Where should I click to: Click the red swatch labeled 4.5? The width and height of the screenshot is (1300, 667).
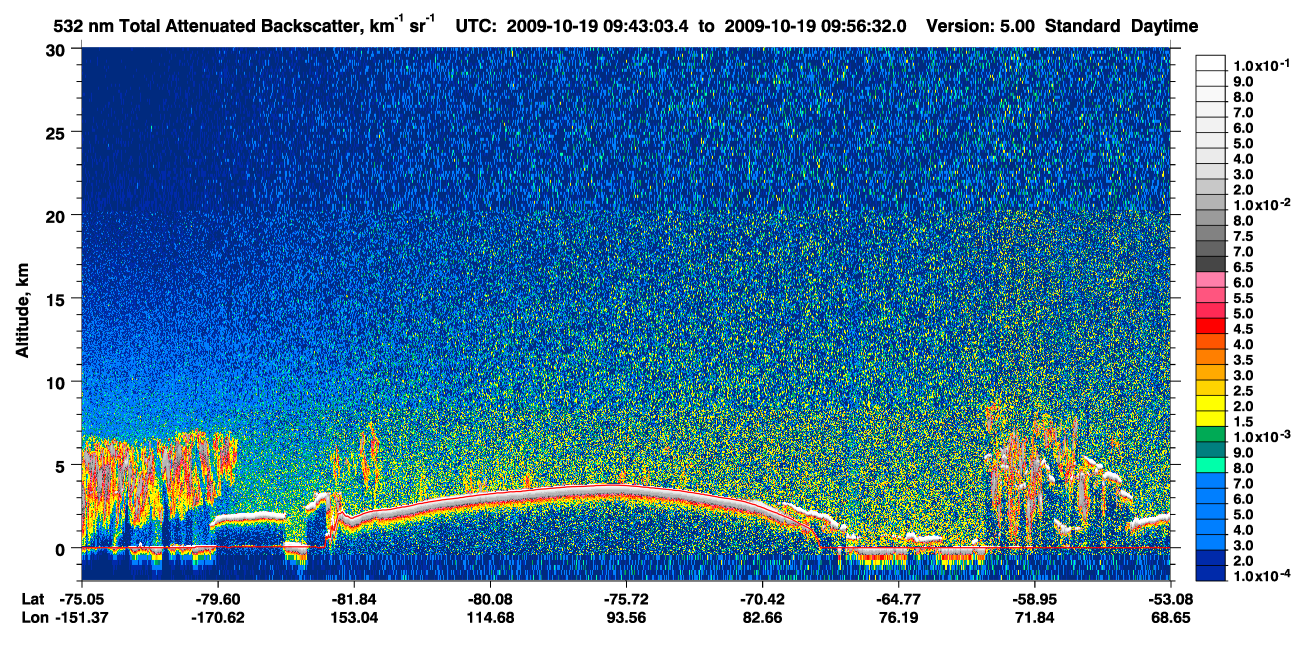tap(1210, 327)
